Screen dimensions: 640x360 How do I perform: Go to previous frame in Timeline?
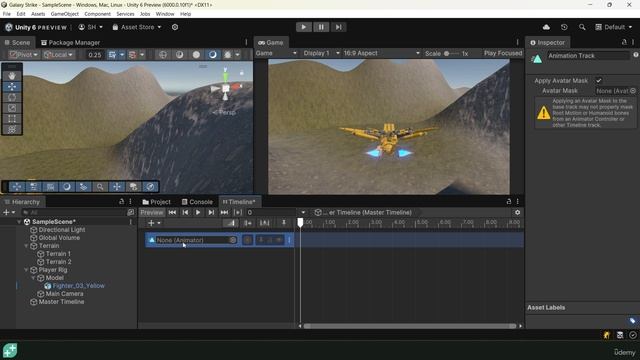coord(185,212)
